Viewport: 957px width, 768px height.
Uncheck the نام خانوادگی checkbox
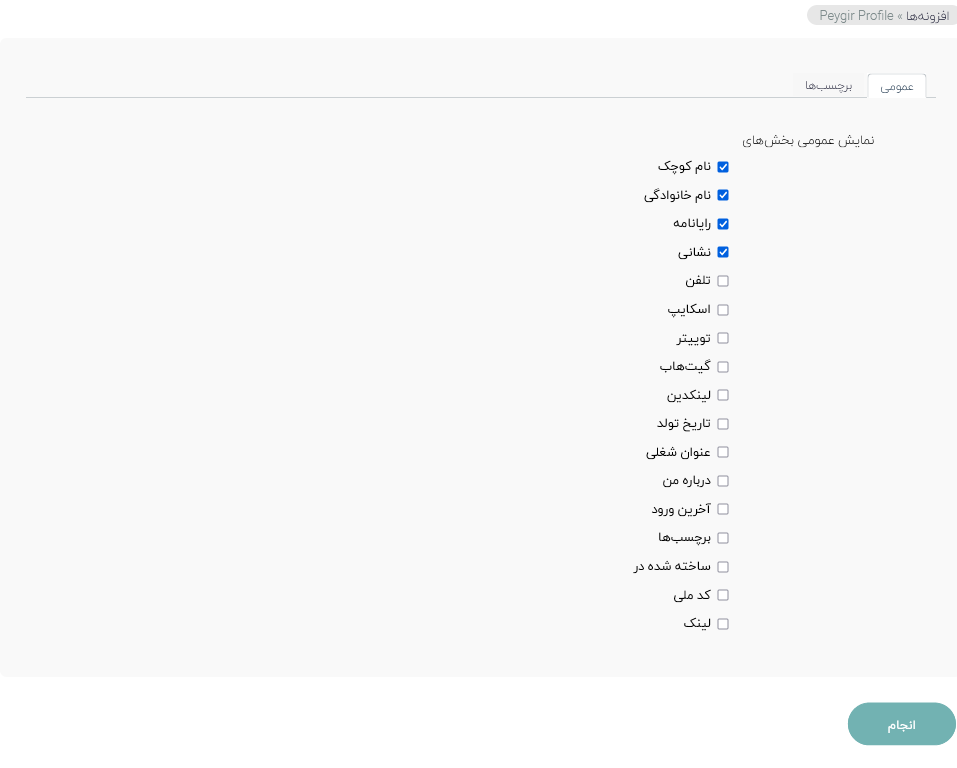coord(723,195)
